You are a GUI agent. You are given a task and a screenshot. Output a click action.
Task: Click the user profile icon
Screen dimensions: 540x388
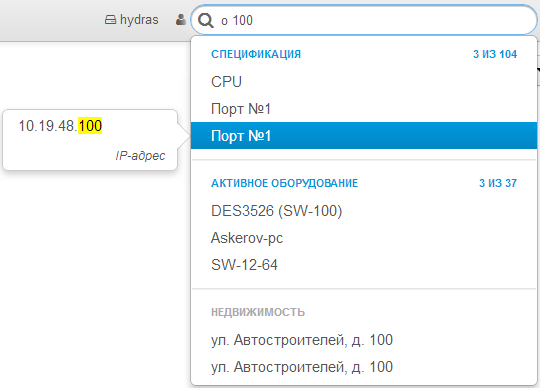click(x=180, y=20)
